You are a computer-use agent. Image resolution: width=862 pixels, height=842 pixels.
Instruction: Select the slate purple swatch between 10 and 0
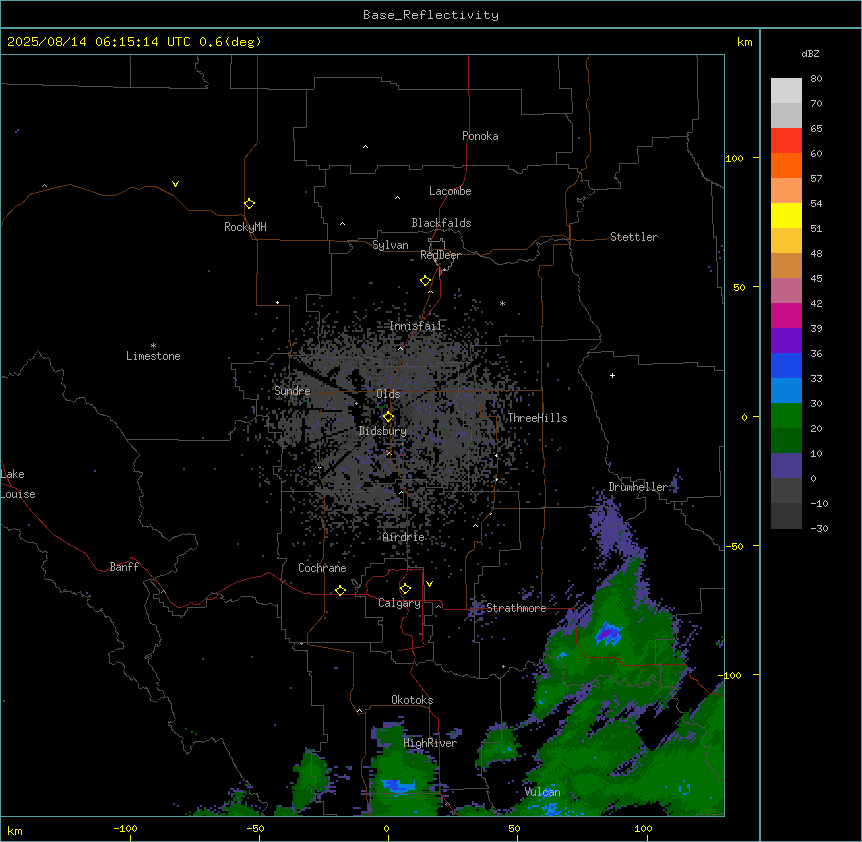tap(786, 466)
